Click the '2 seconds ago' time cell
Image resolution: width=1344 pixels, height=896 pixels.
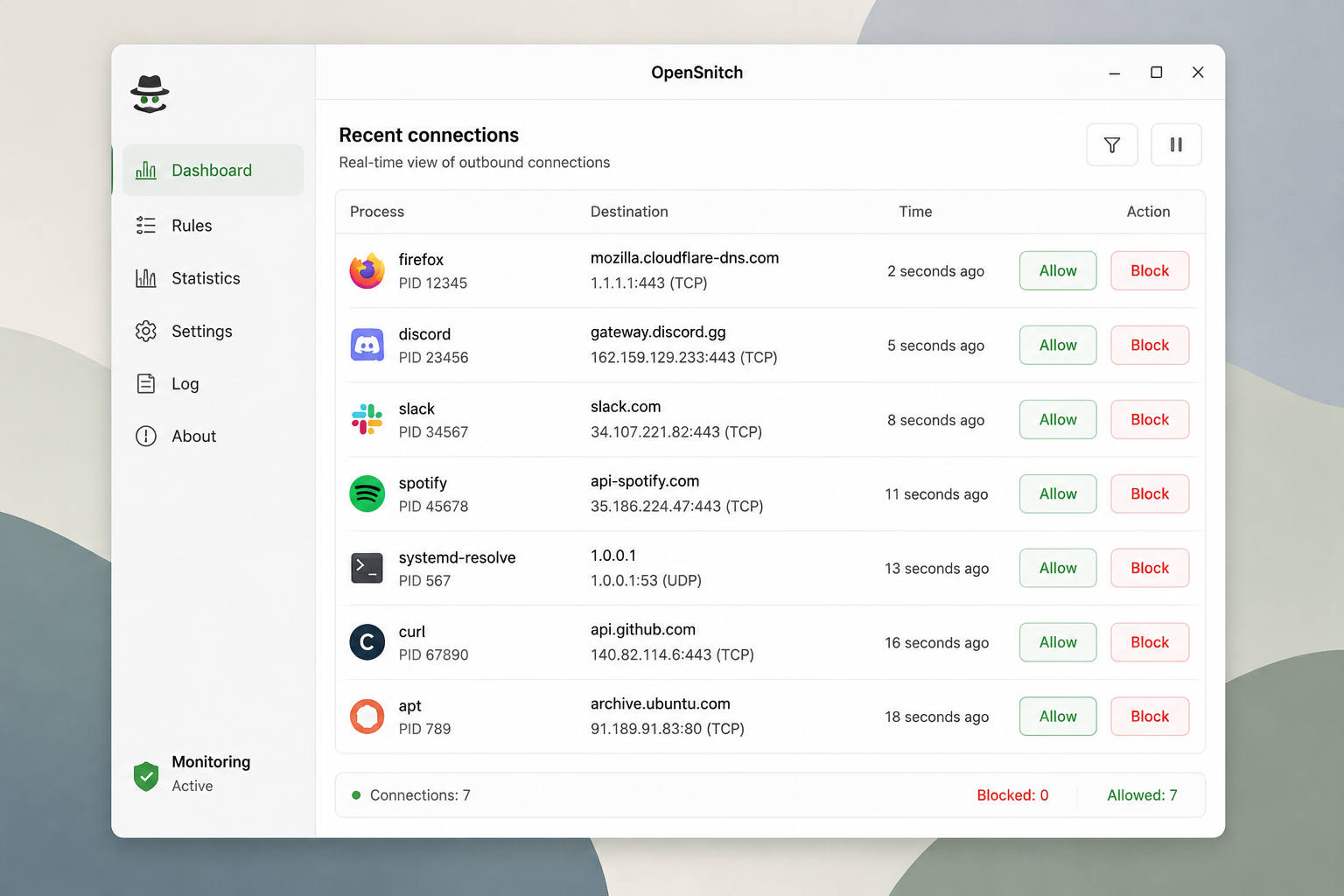pos(935,271)
